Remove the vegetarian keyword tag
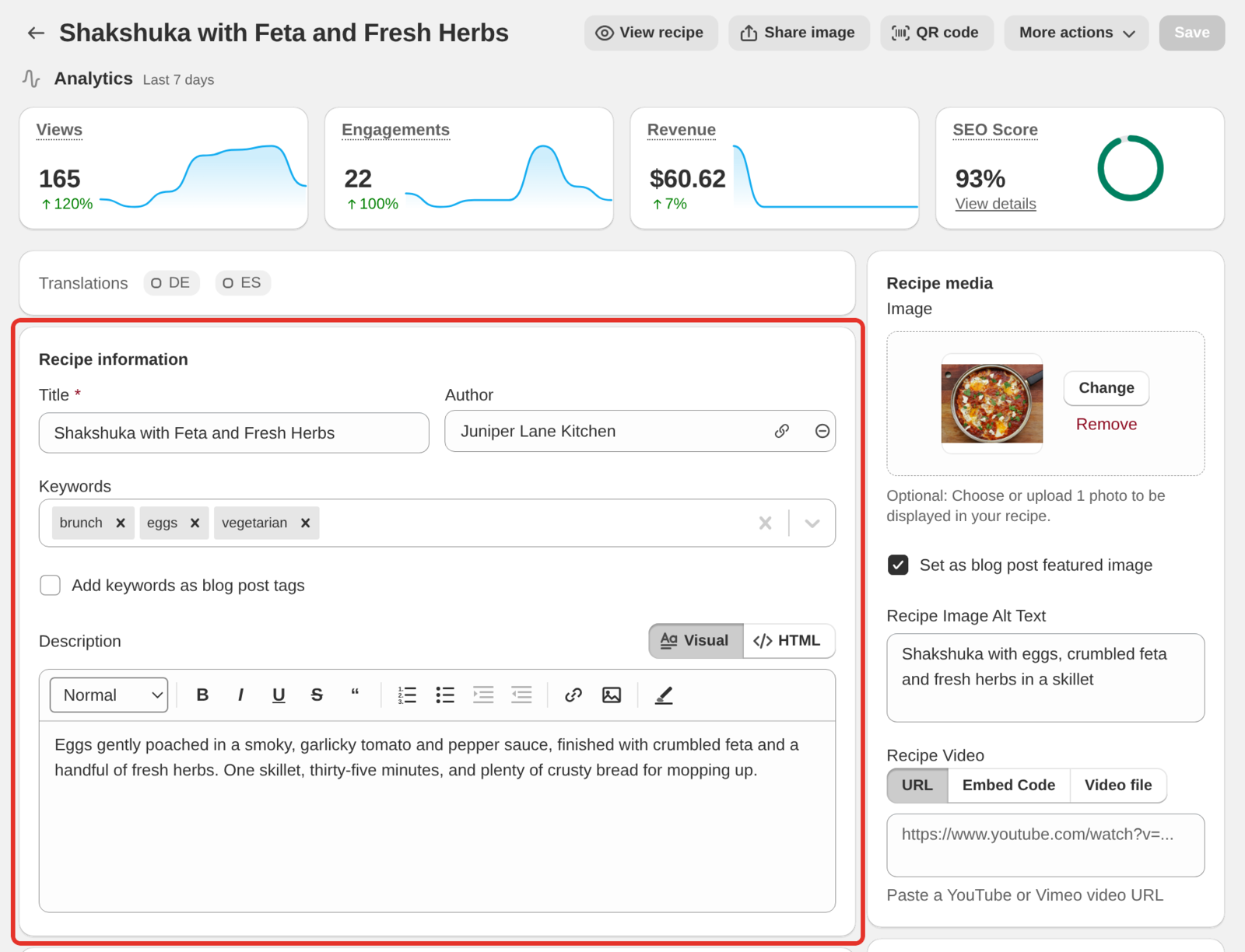Screen dimensions: 1245x952 [306, 523]
